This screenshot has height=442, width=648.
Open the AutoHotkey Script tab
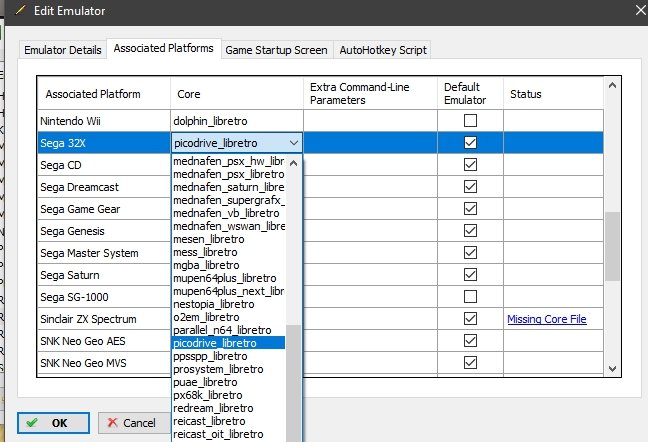(383, 50)
